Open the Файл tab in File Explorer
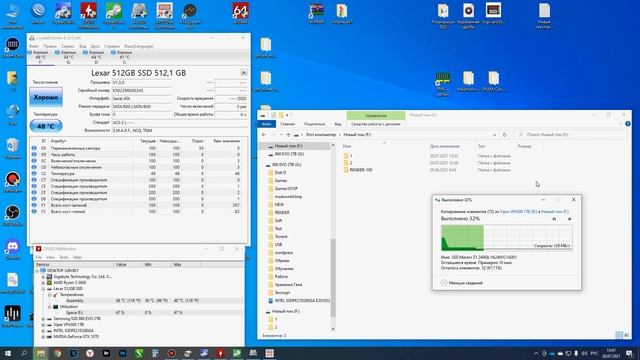The height and width of the screenshot is (360, 640). 267,124
